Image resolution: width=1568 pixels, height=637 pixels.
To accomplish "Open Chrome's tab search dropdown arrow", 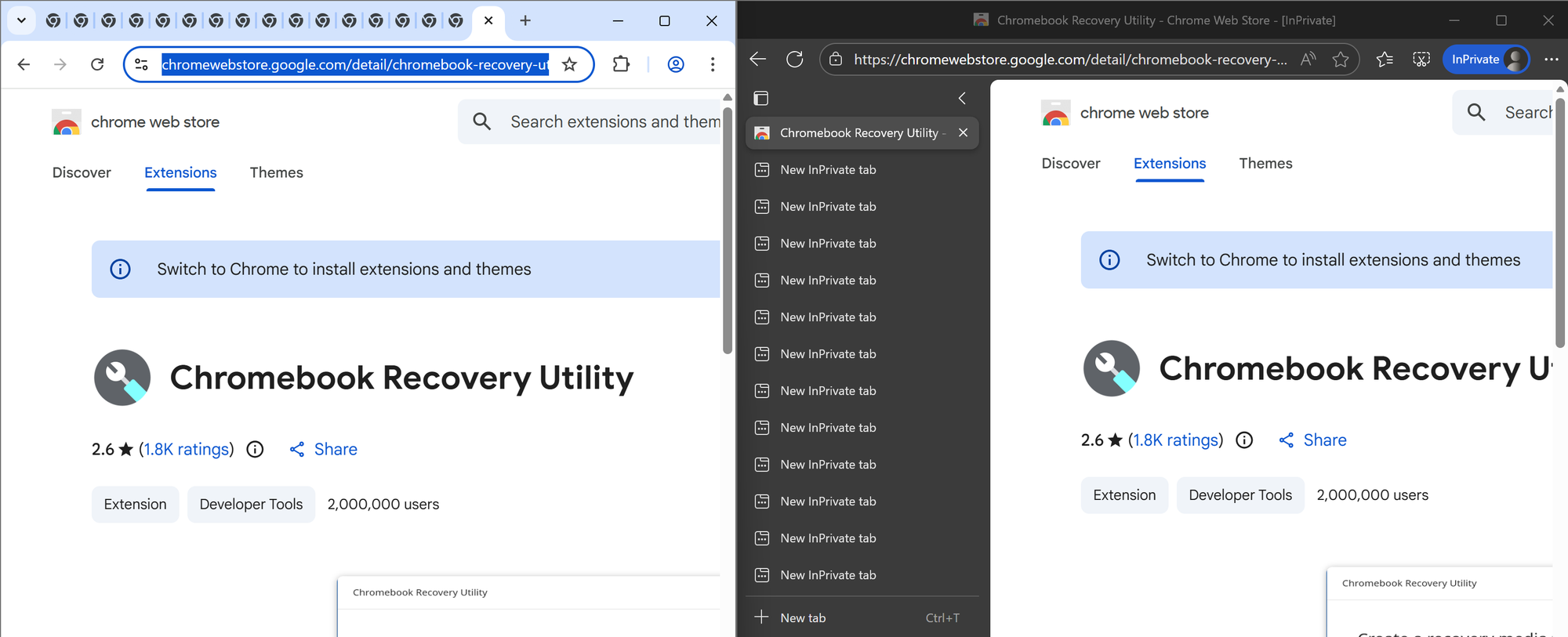I will click(21, 20).
